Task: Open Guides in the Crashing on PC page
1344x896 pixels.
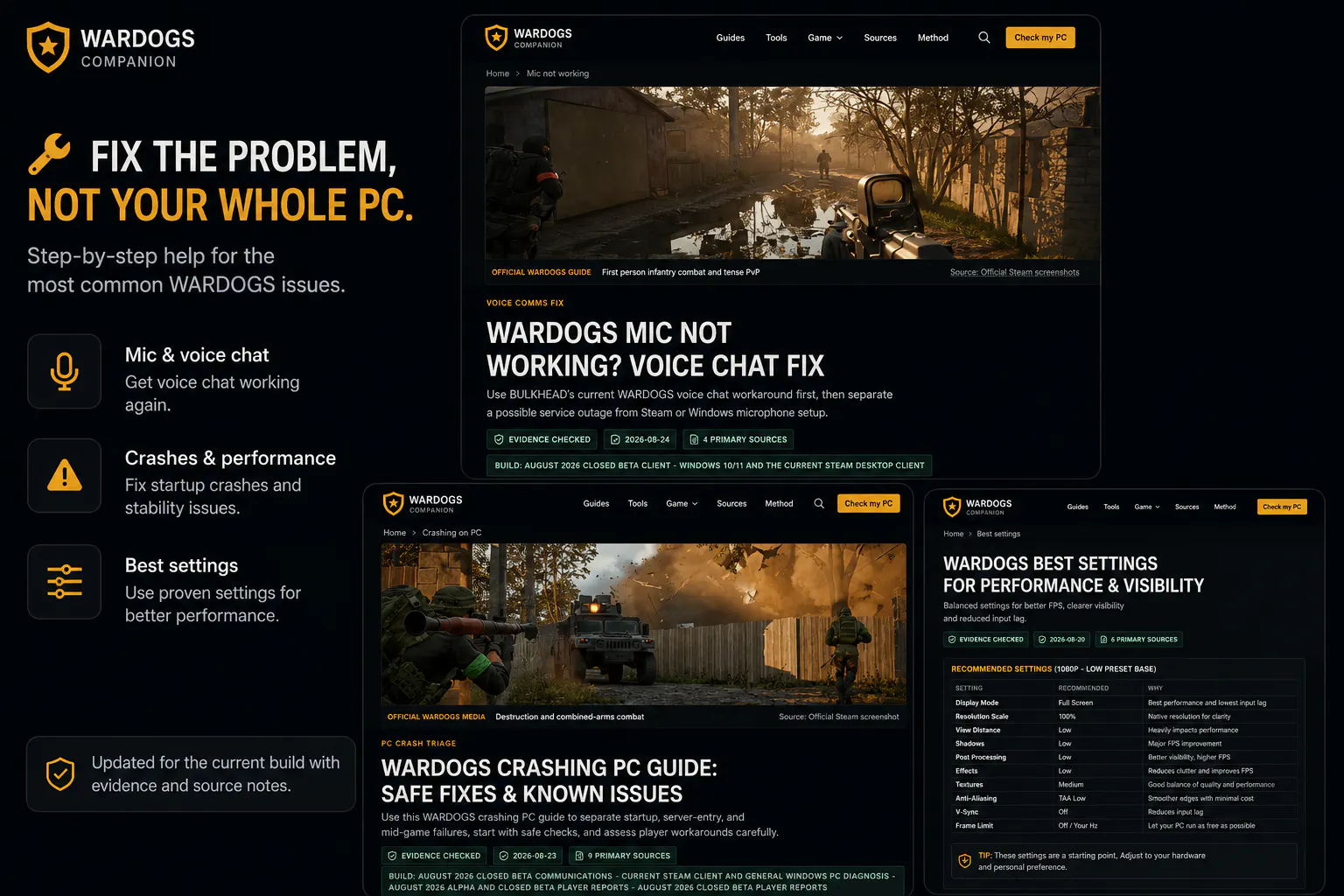Action: click(596, 503)
